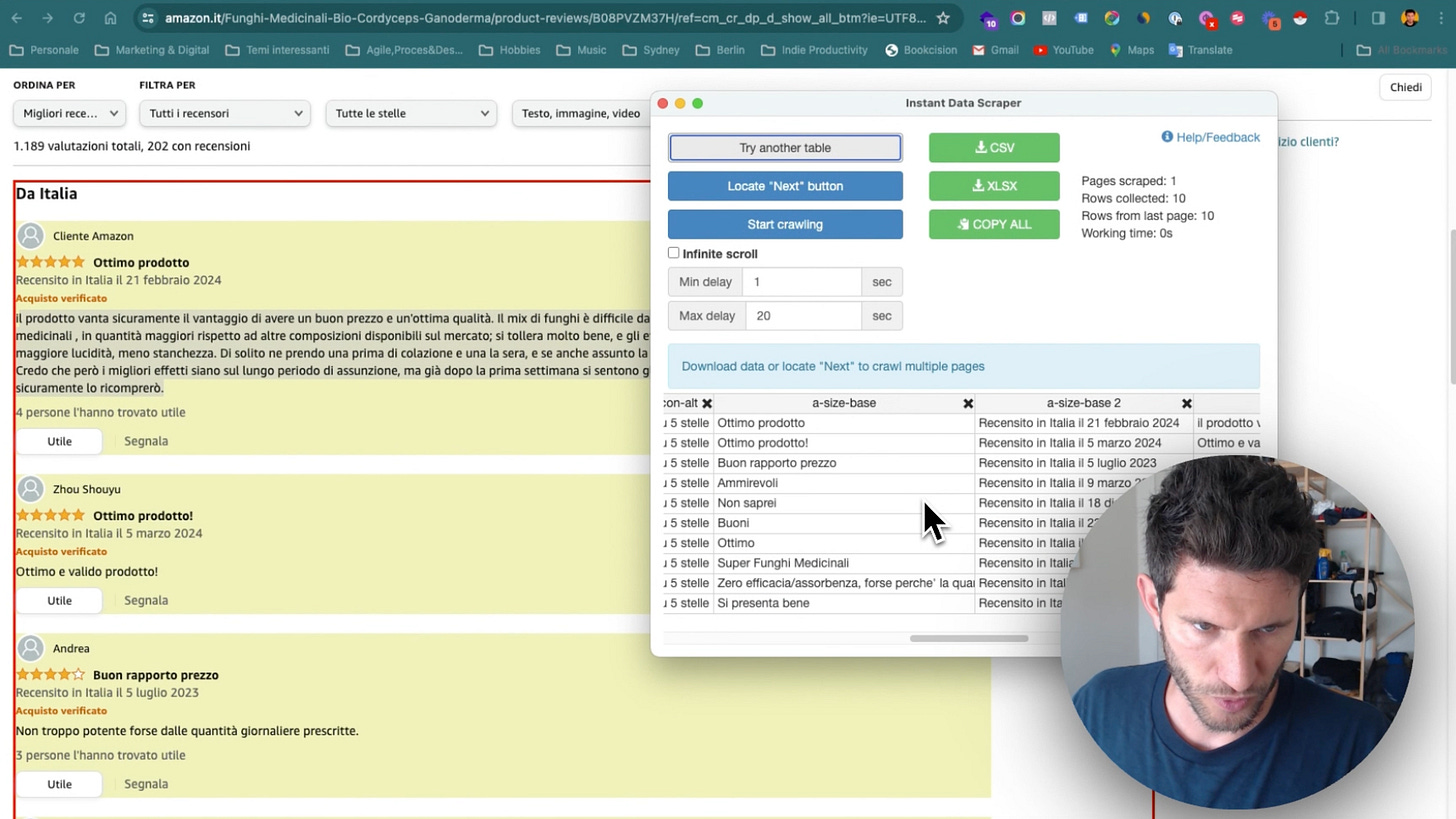Report Zhou Shouyu's review via Segnala
The width and height of the screenshot is (1456, 819).
pos(146,600)
